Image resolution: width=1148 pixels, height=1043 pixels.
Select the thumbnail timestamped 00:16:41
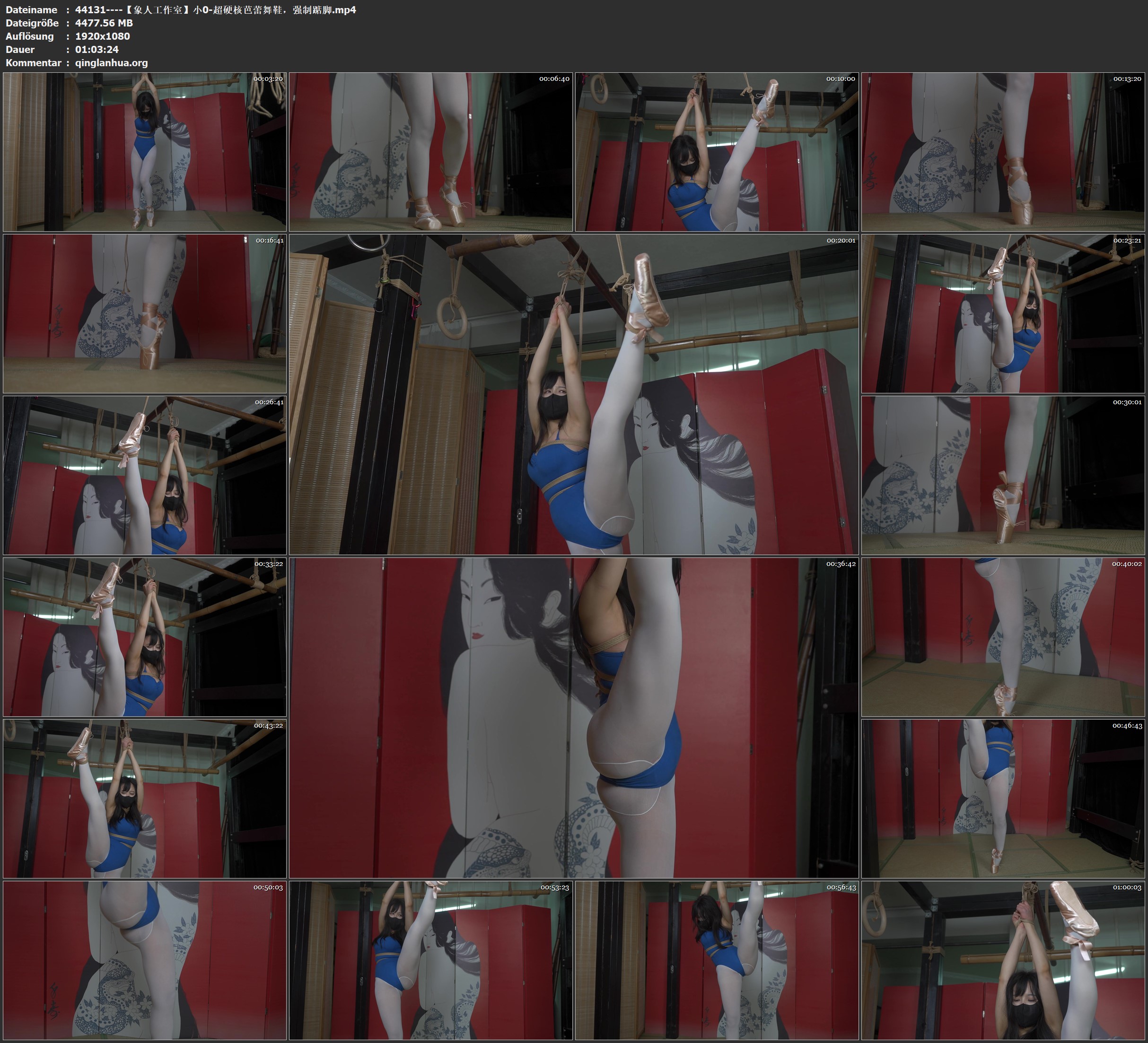[x=145, y=313]
